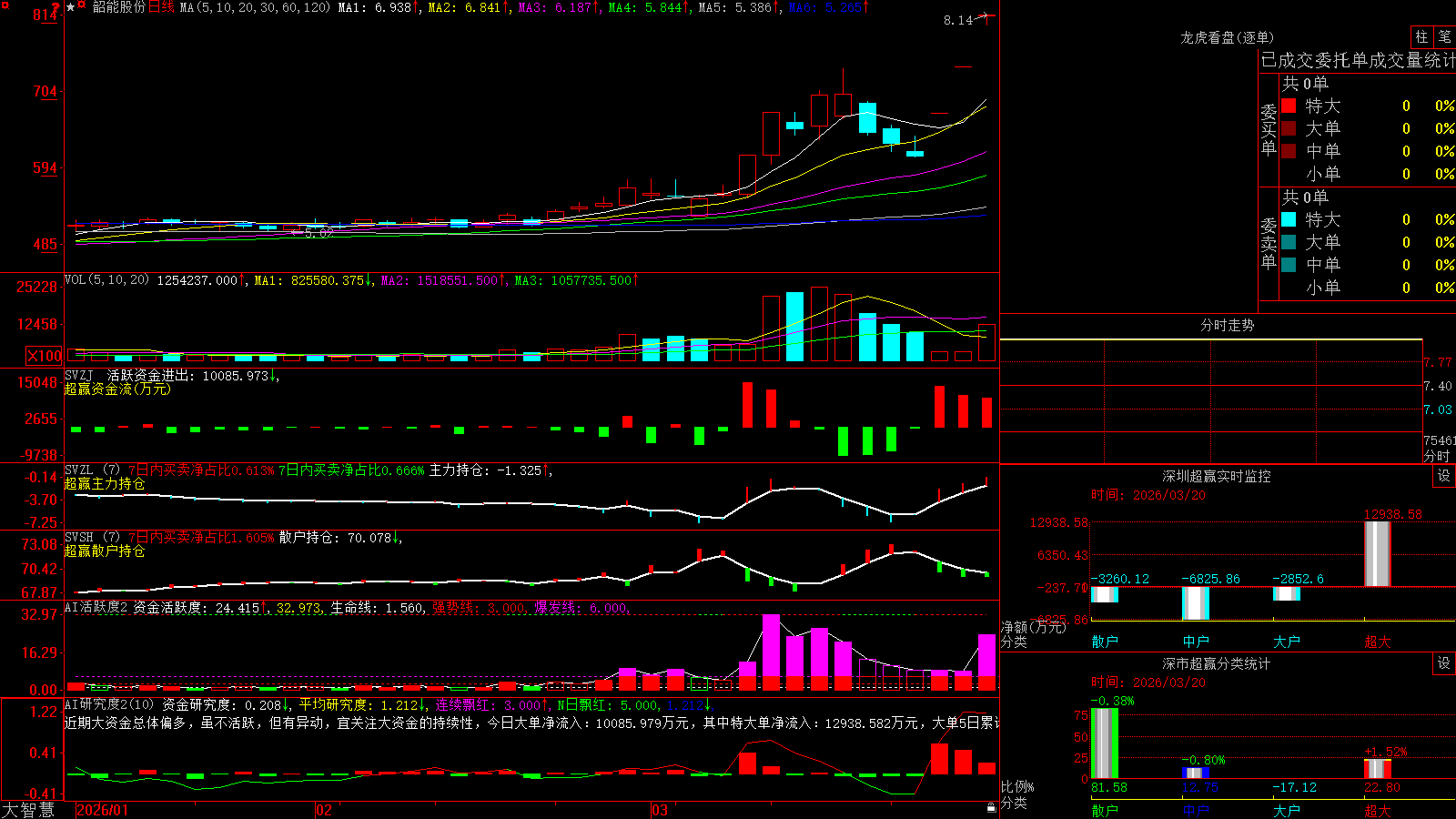The width and height of the screenshot is (1456, 819).
Task: Click the 委卖单 section label
Action: [x=1269, y=243]
